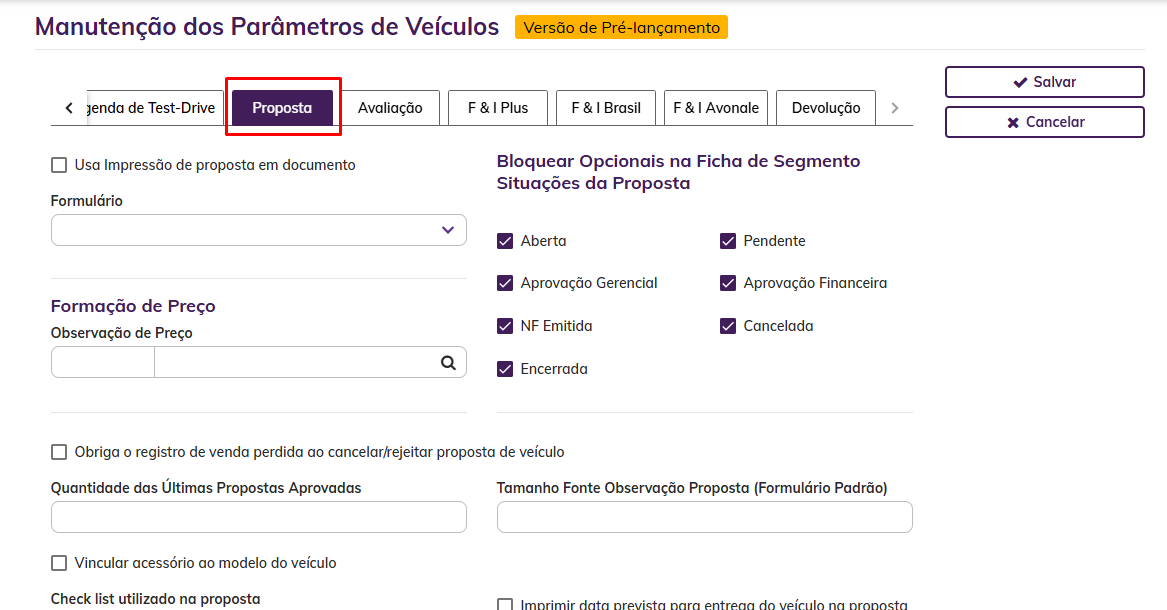The height and width of the screenshot is (610, 1167).
Task: Toggle the Aprovação Gerencial checkbox
Action: click(505, 283)
